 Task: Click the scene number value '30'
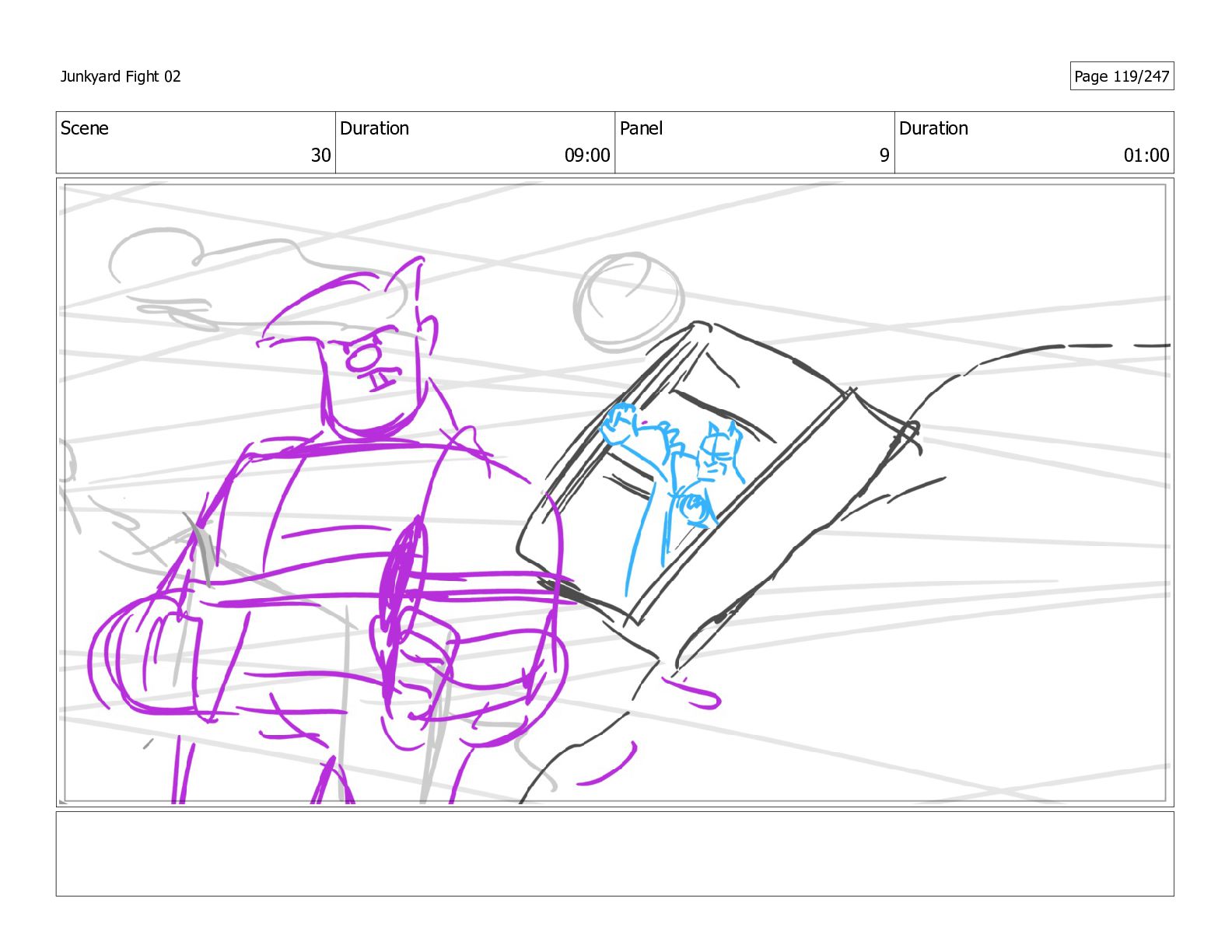coord(321,156)
